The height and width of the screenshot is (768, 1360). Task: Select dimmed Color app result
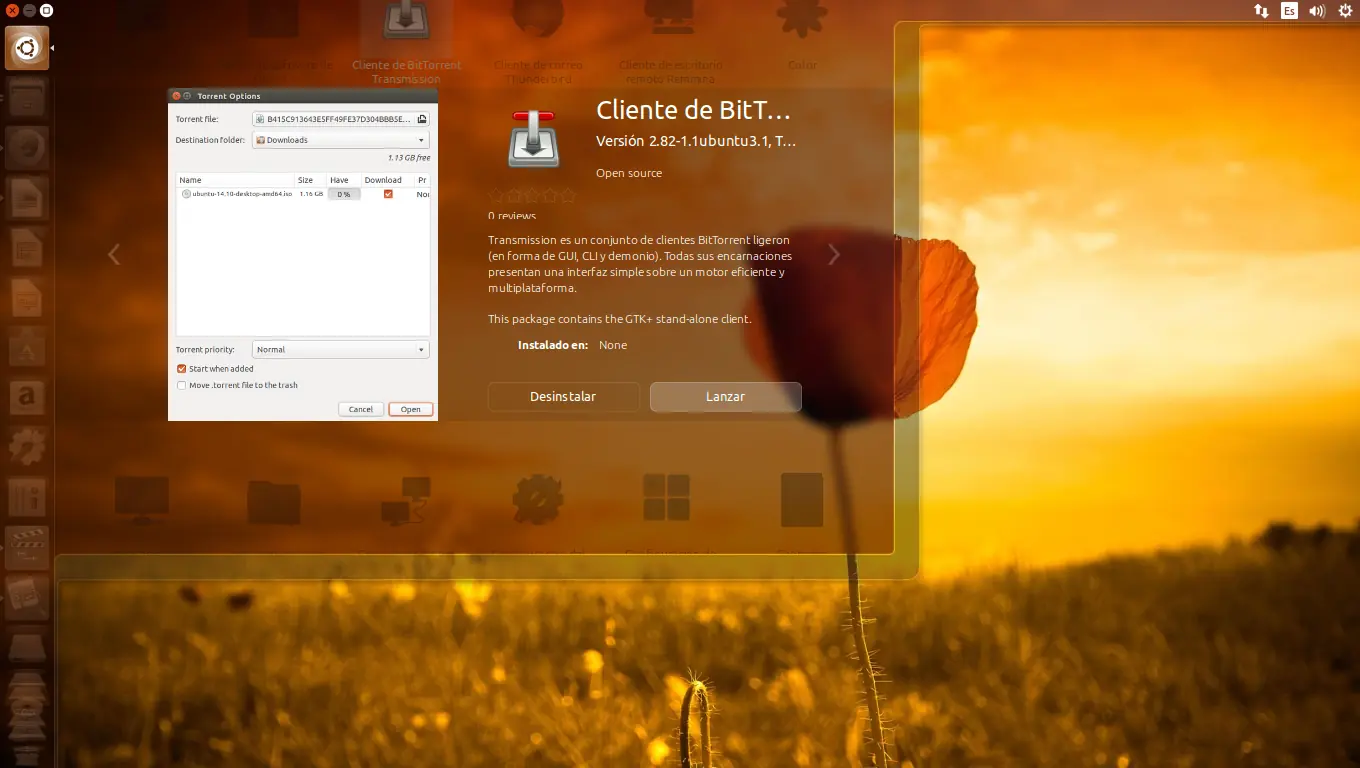[x=802, y=38]
